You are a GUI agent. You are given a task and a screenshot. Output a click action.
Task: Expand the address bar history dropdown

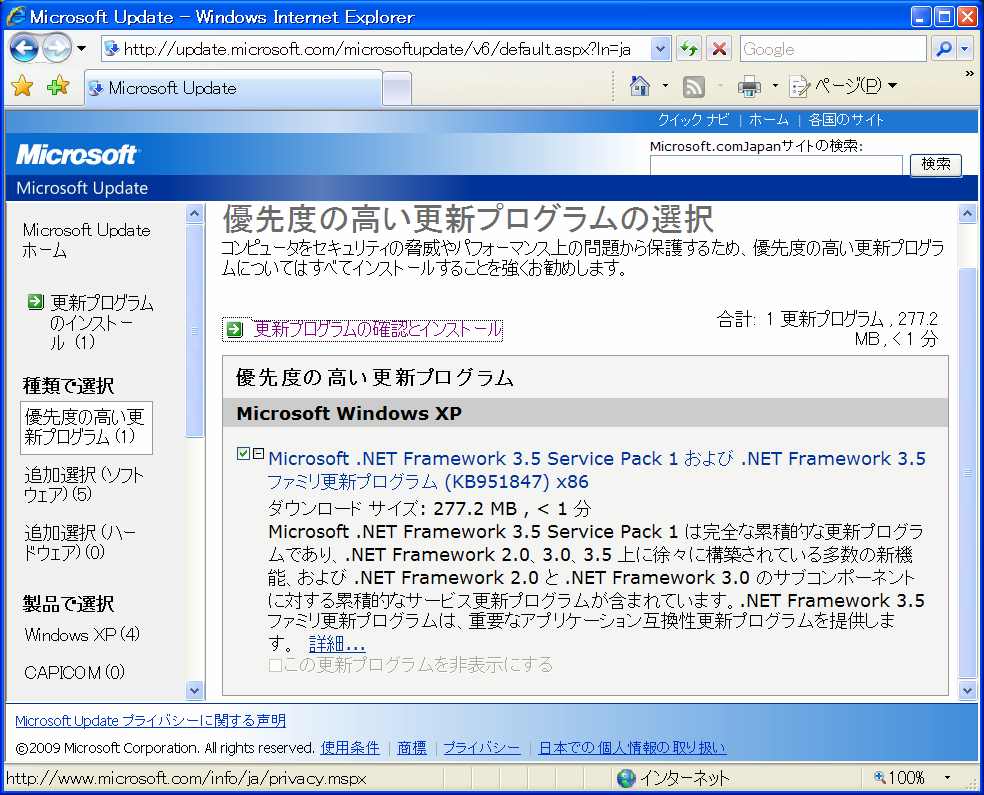tap(660, 49)
